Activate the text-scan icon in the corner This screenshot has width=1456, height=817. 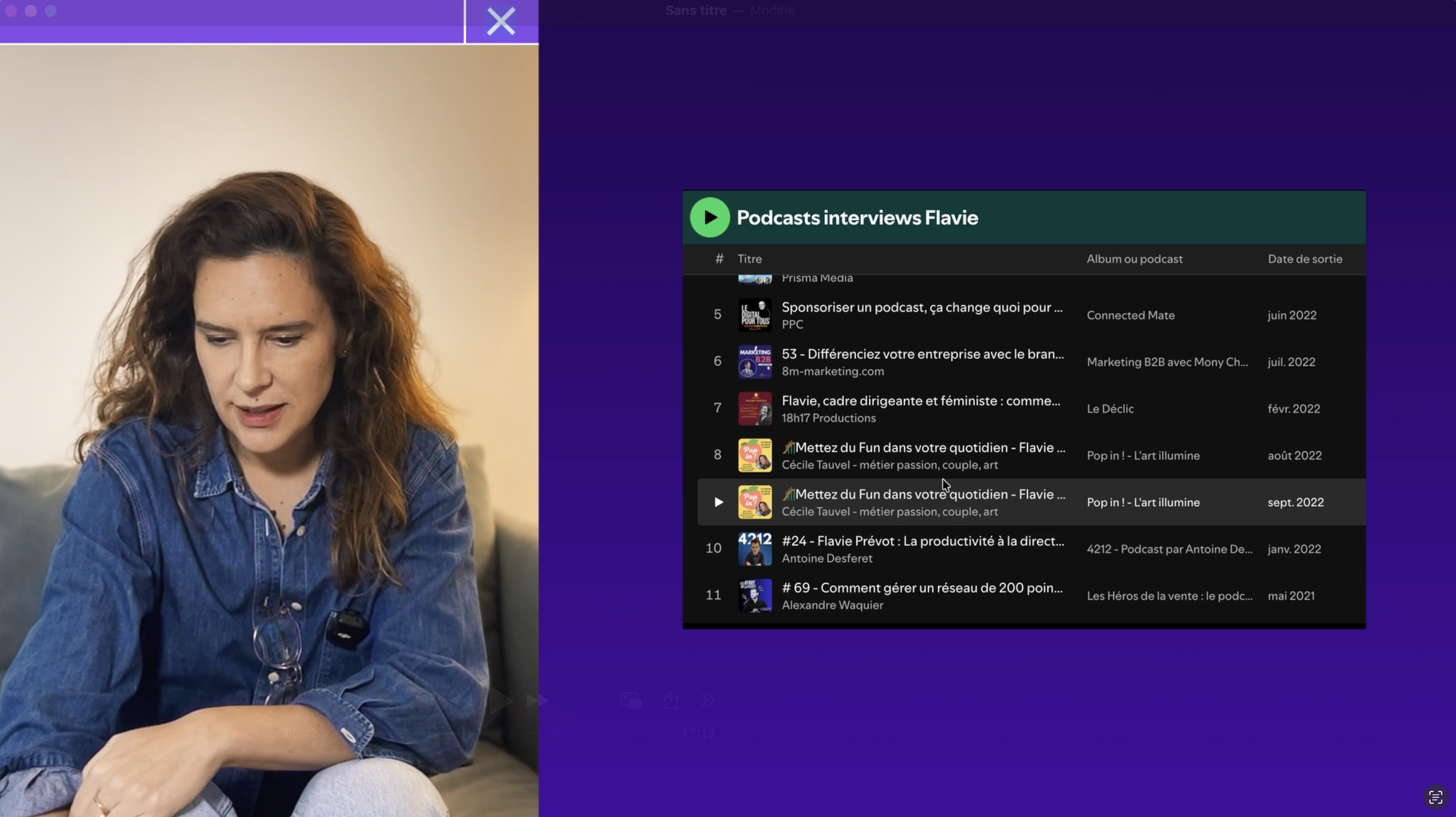click(x=1435, y=797)
